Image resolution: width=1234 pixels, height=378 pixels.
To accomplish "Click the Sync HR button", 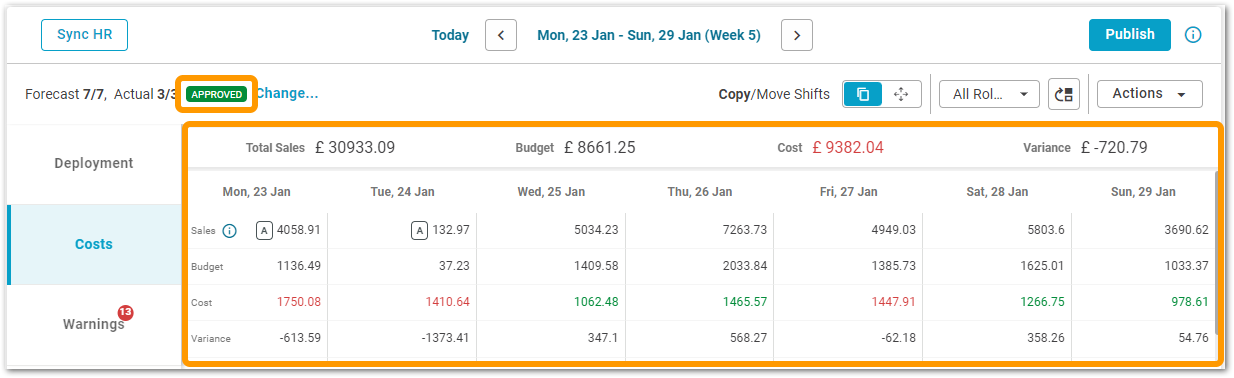I will (x=84, y=34).
